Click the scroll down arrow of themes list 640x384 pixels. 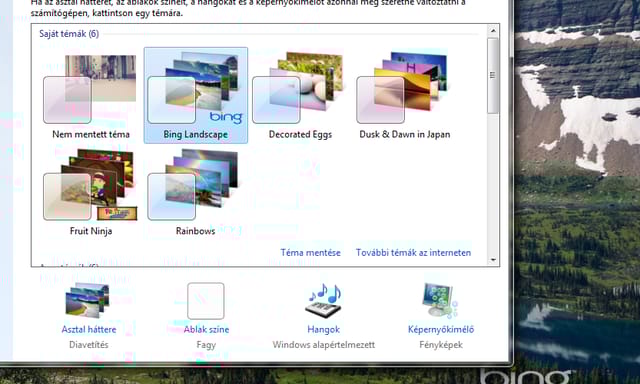(493, 260)
